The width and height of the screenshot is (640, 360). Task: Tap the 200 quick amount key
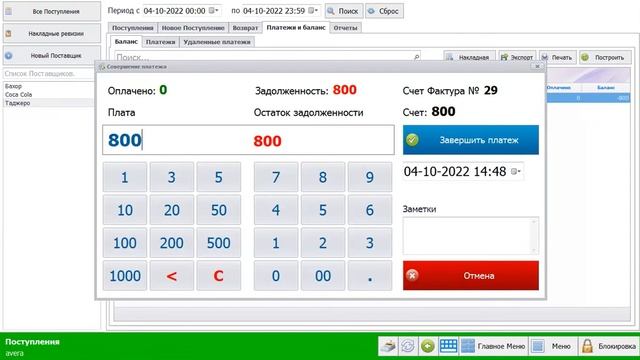pos(172,243)
